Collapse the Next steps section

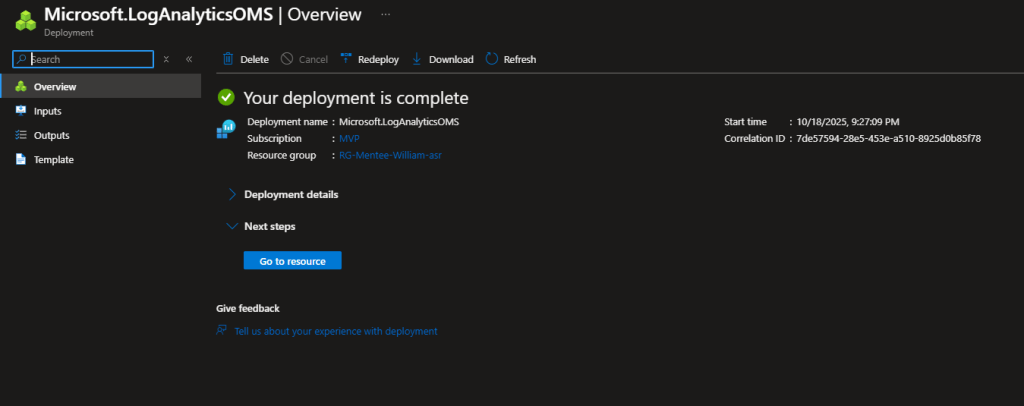coord(232,226)
